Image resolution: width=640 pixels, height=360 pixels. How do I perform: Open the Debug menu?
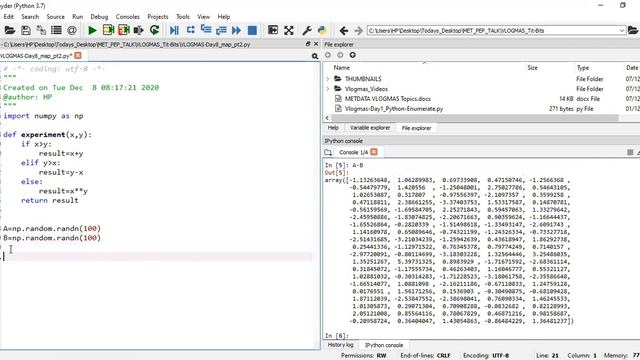tap(99, 17)
